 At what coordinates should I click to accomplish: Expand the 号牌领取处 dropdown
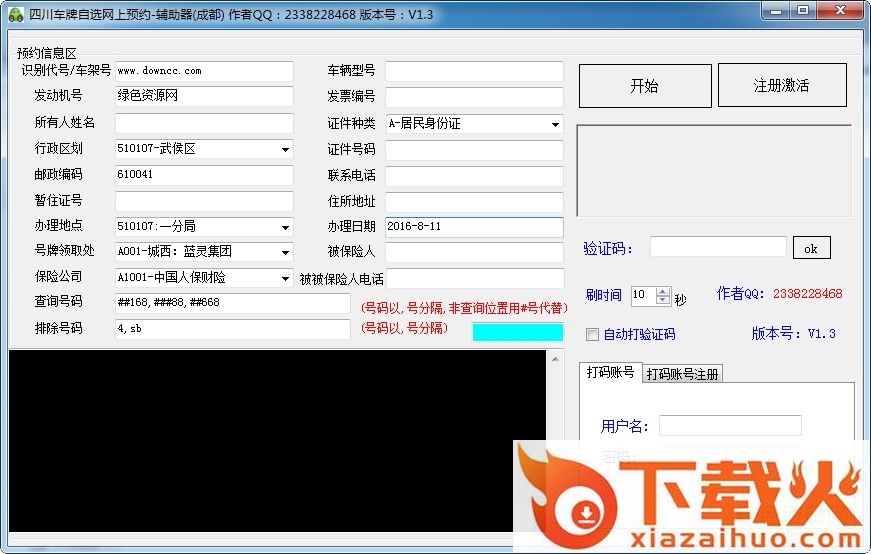(x=285, y=252)
